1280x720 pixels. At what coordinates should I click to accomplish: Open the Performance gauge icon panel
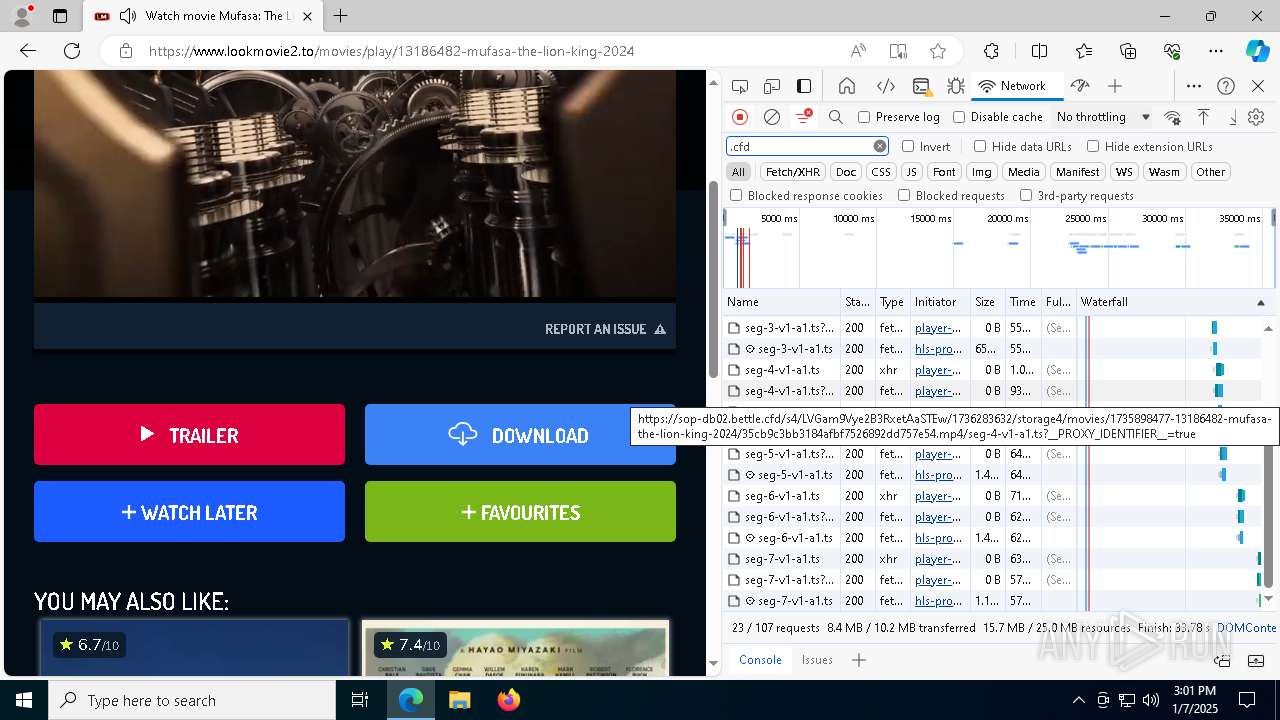coord(1079,86)
